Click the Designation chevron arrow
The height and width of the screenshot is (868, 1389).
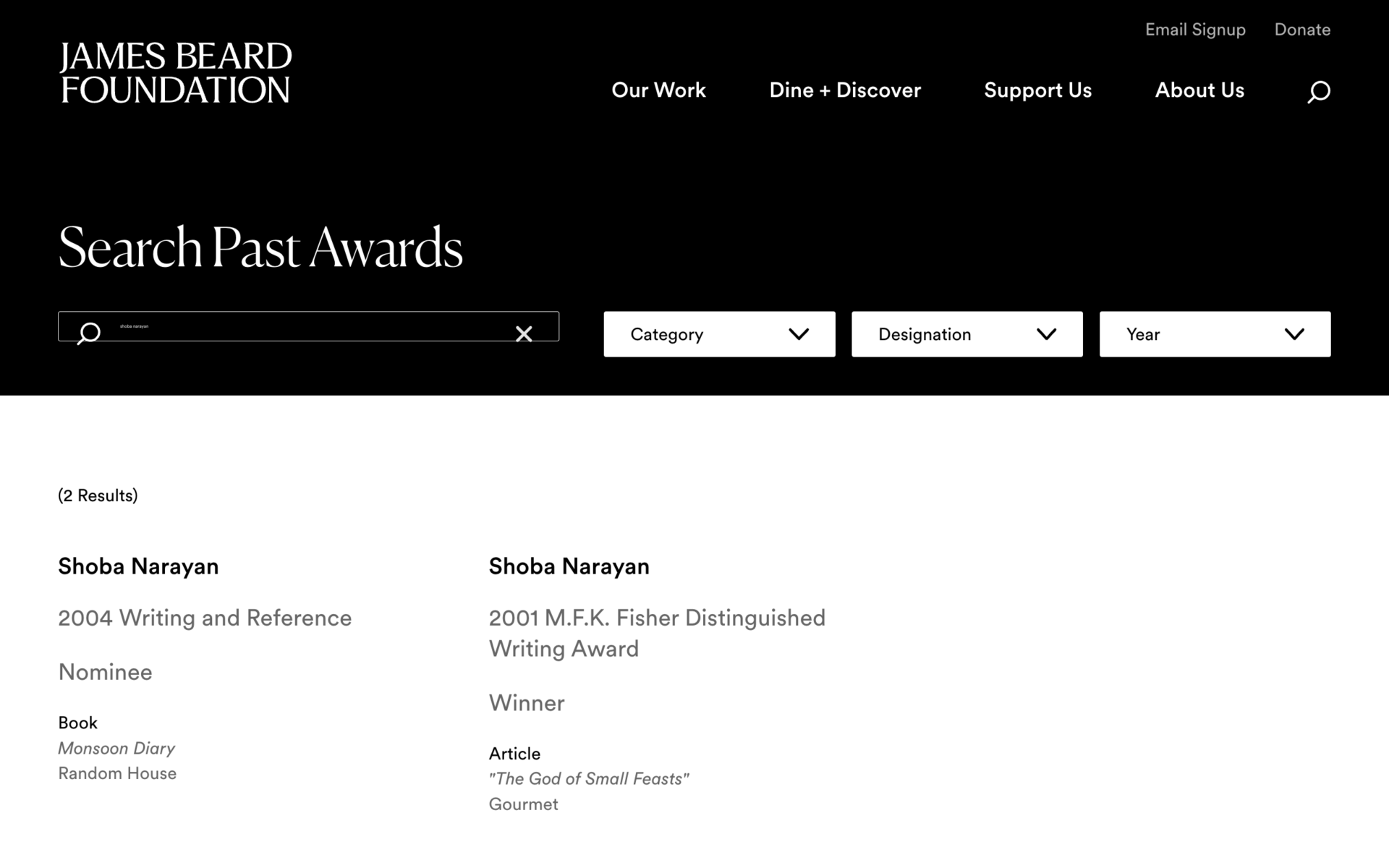pyautogui.click(x=1046, y=334)
